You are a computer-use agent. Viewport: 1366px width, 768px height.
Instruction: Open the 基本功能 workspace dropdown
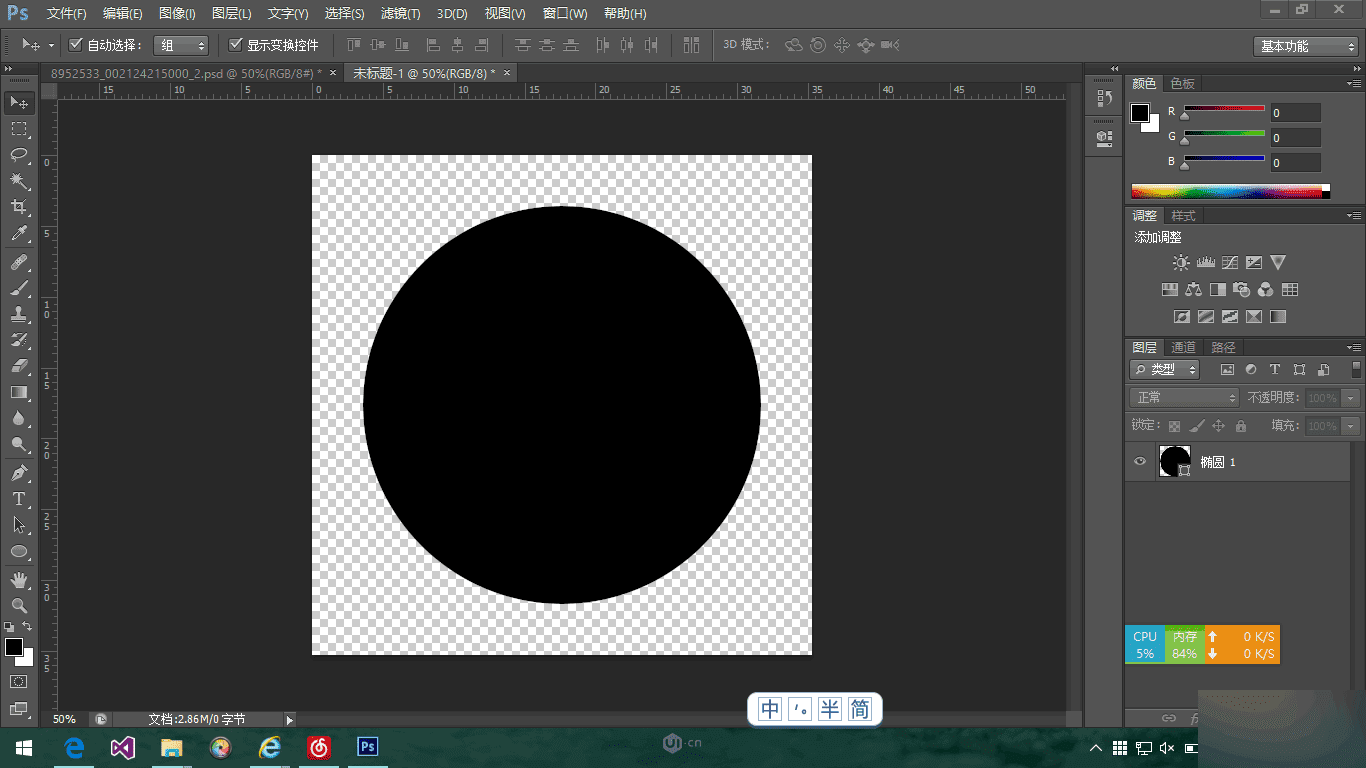pyautogui.click(x=1306, y=46)
